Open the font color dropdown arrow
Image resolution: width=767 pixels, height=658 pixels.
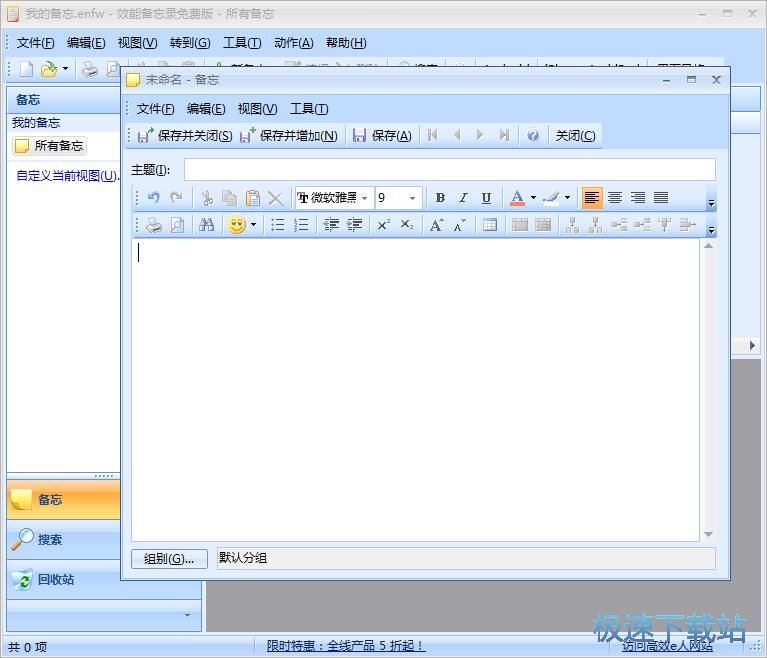[x=533, y=198]
